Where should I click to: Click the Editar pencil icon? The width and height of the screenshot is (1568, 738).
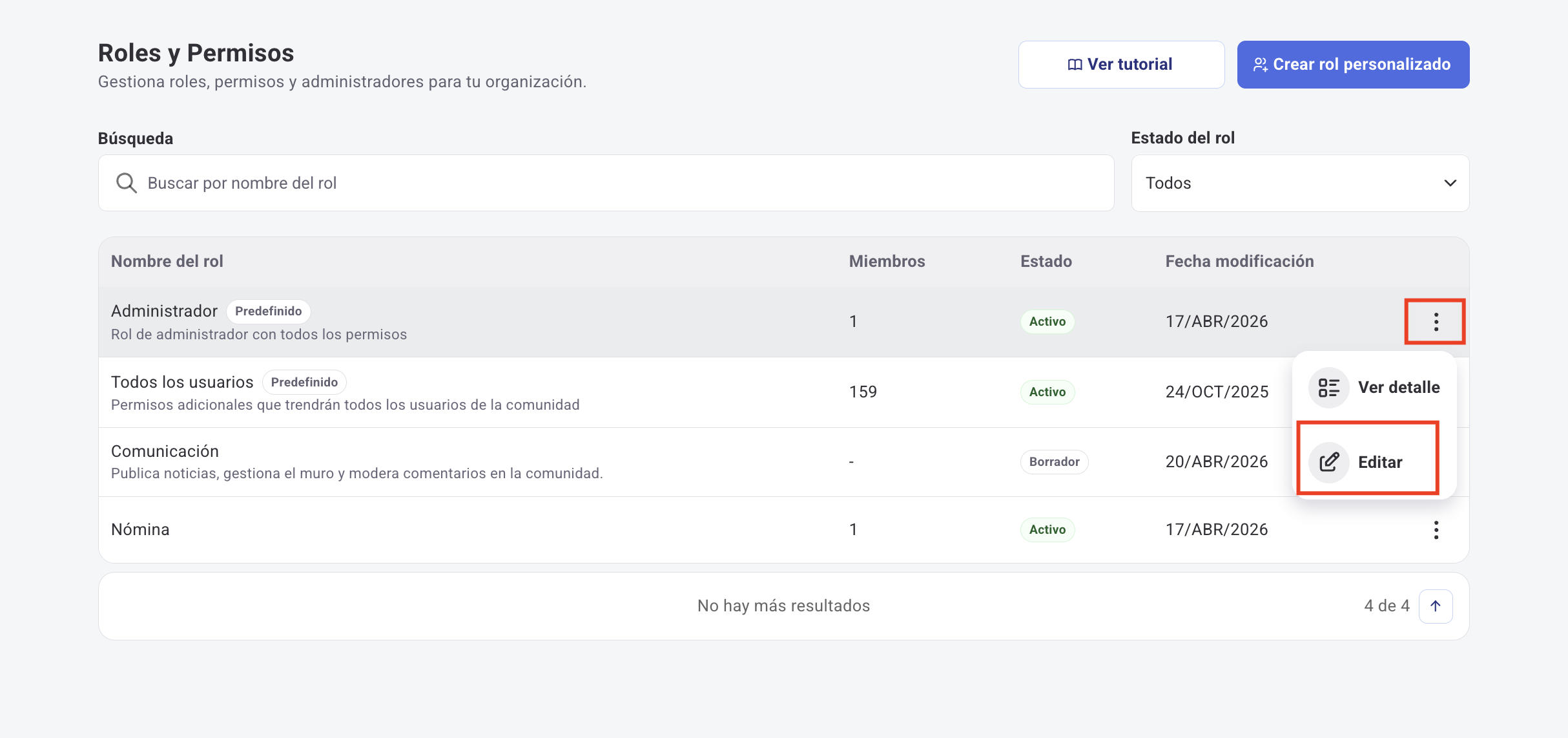pos(1328,462)
